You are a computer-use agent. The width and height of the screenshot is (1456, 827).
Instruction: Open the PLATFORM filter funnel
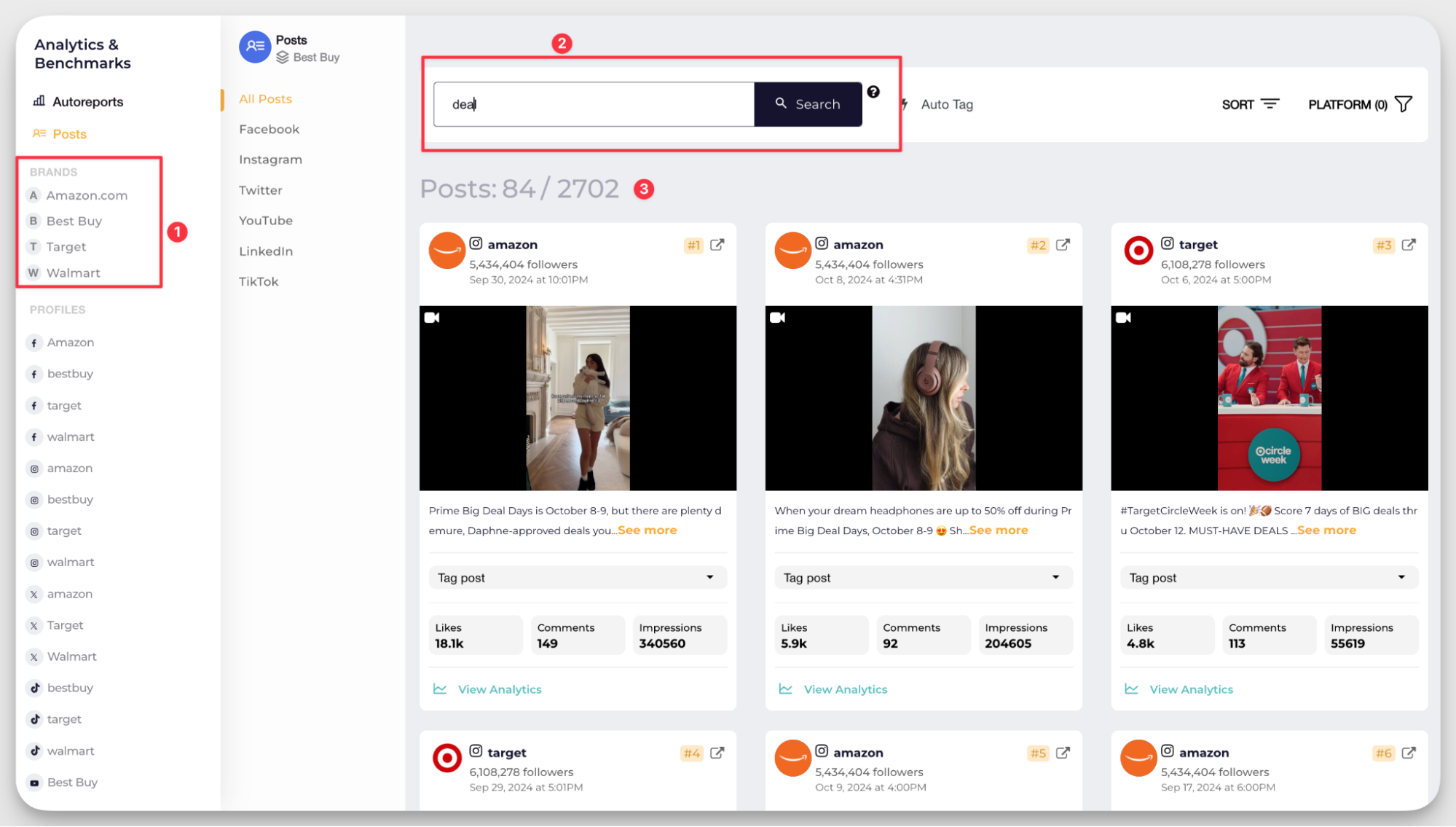tap(1403, 104)
